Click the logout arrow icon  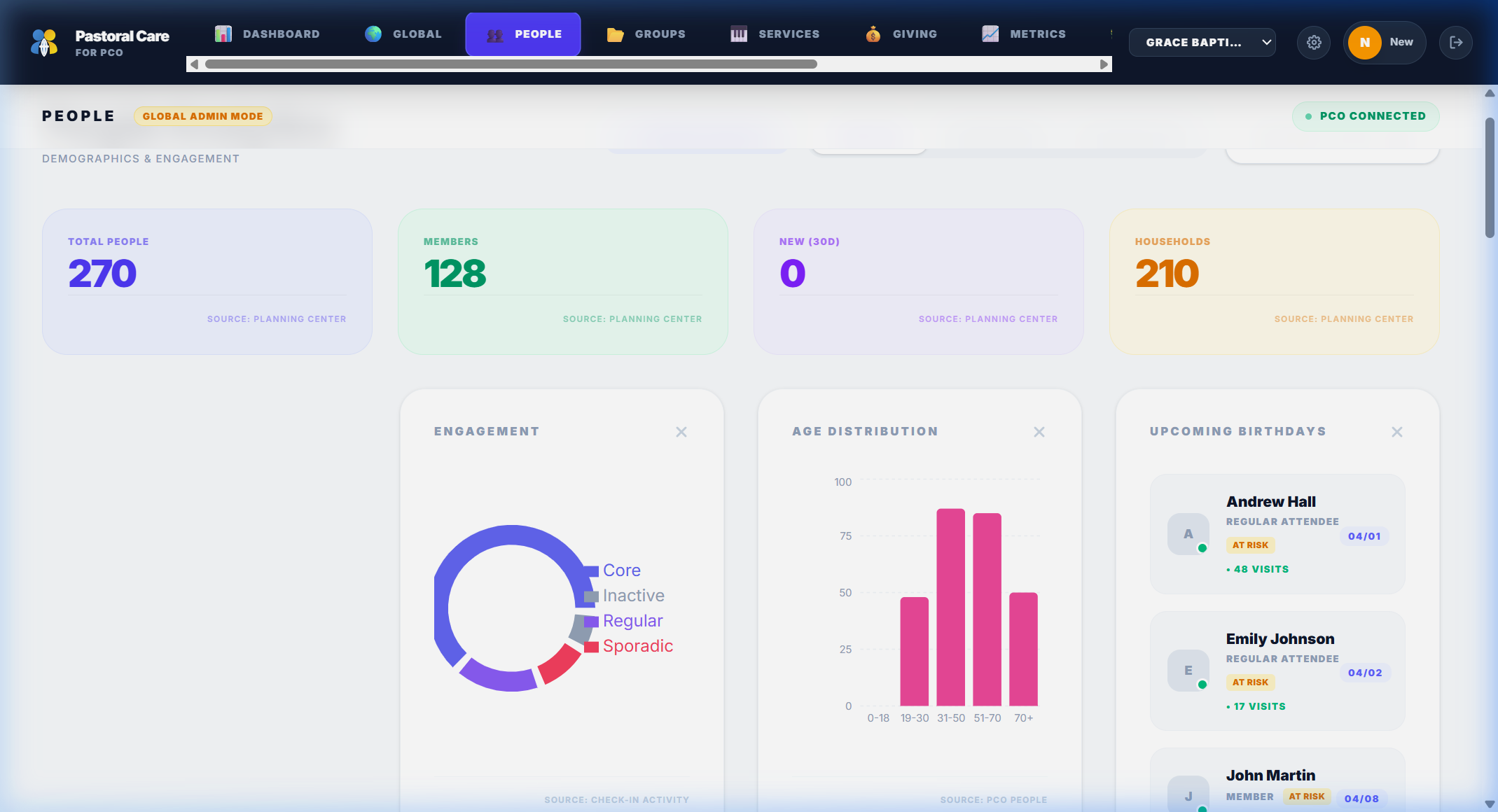click(x=1455, y=43)
